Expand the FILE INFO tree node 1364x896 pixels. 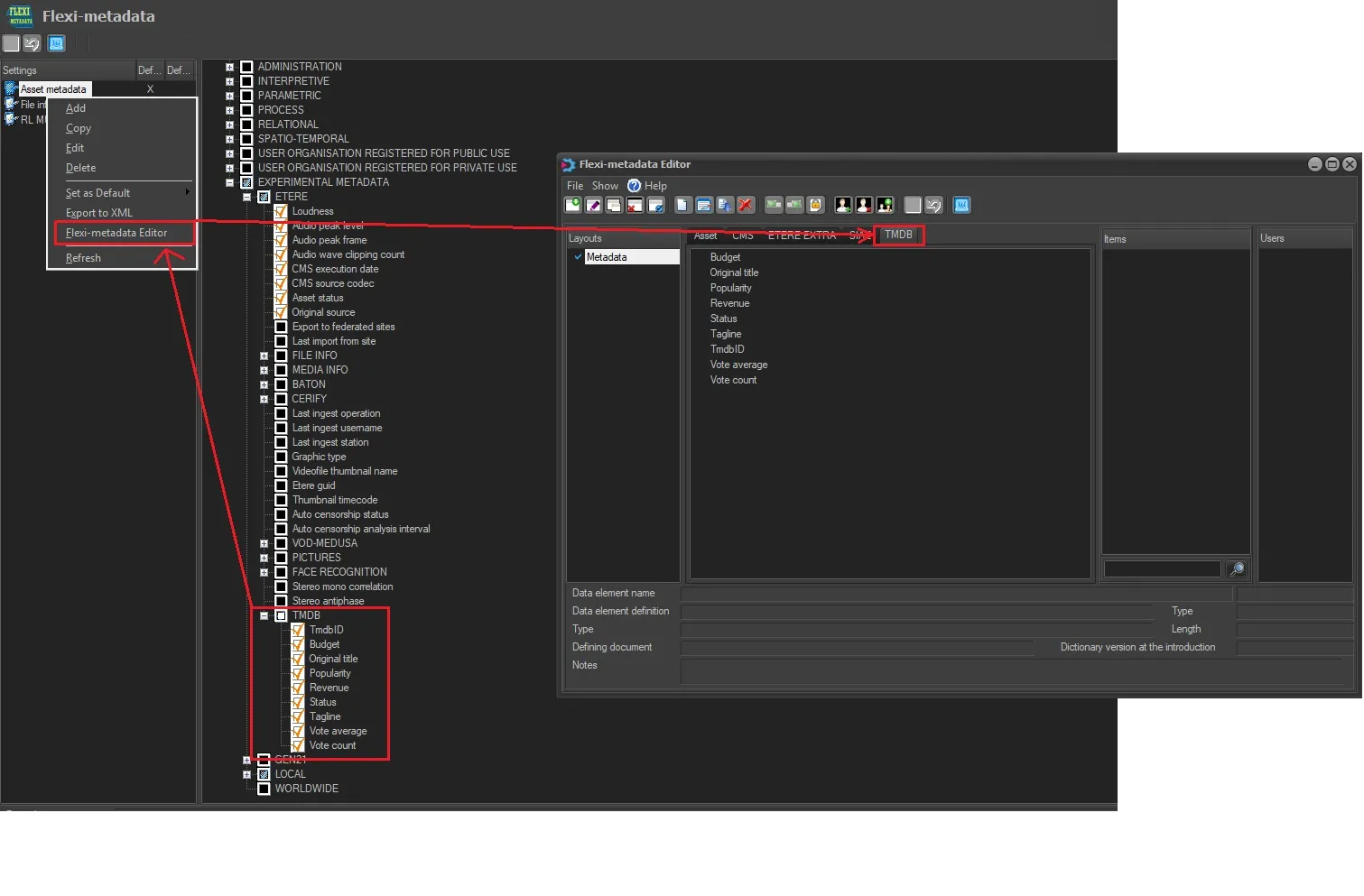(x=264, y=356)
